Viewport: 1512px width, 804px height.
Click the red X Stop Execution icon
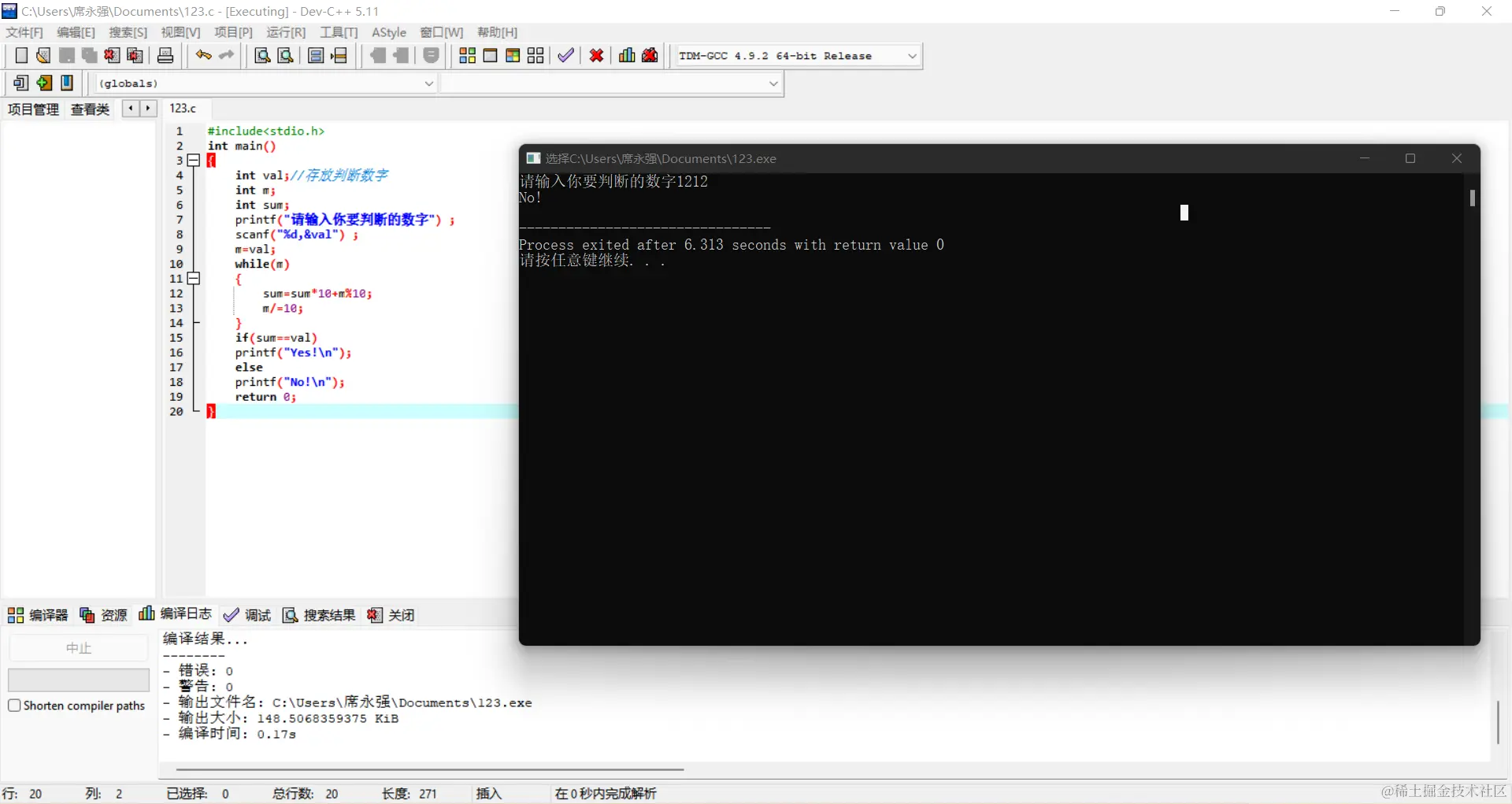click(597, 55)
